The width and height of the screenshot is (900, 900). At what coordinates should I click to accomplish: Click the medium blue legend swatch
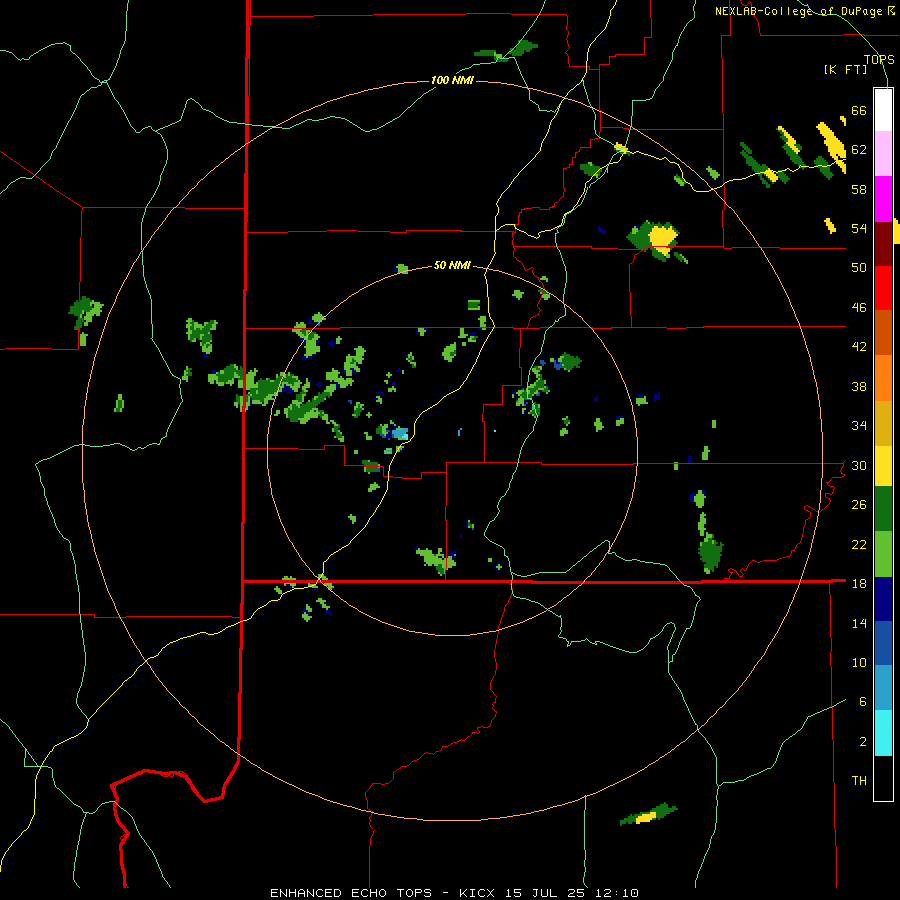point(883,643)
